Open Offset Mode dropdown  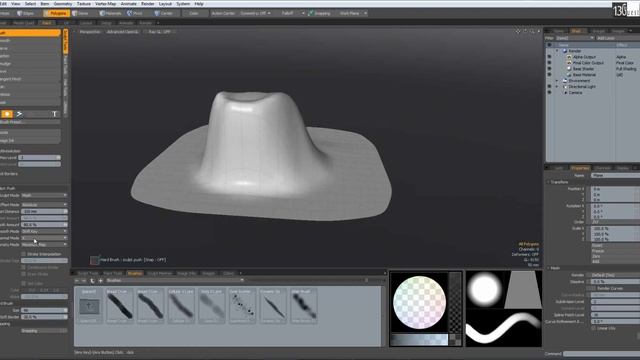coord(44,205)
